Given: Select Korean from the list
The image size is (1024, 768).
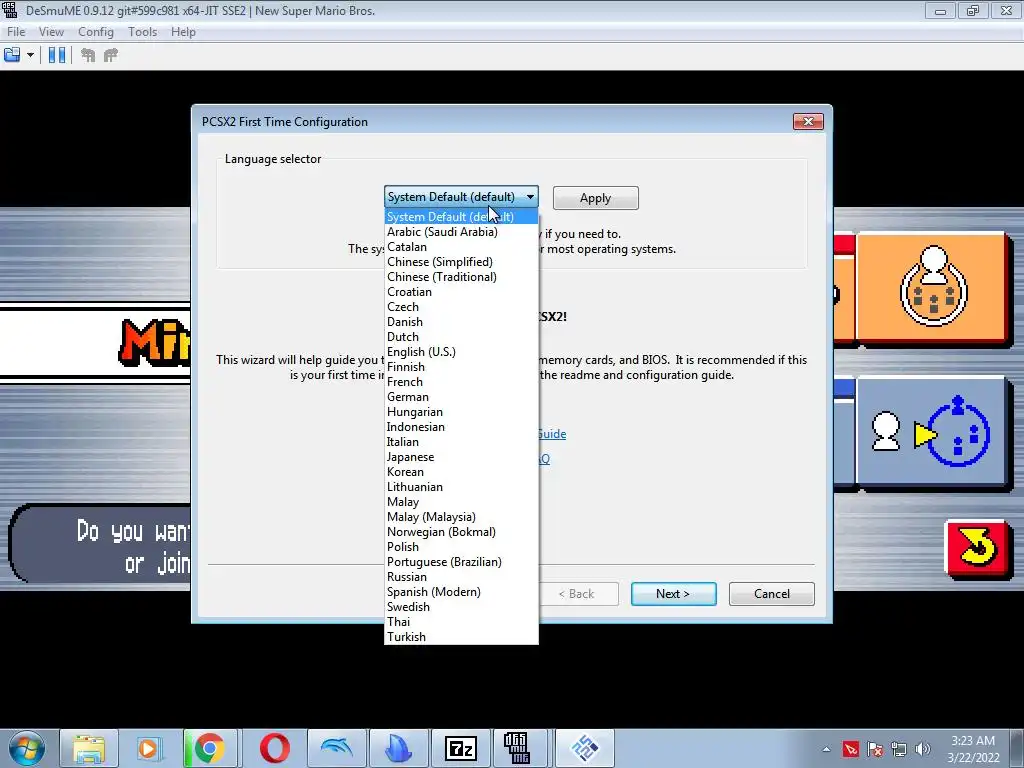Looking at the screenshot, I should coord(461,472).
